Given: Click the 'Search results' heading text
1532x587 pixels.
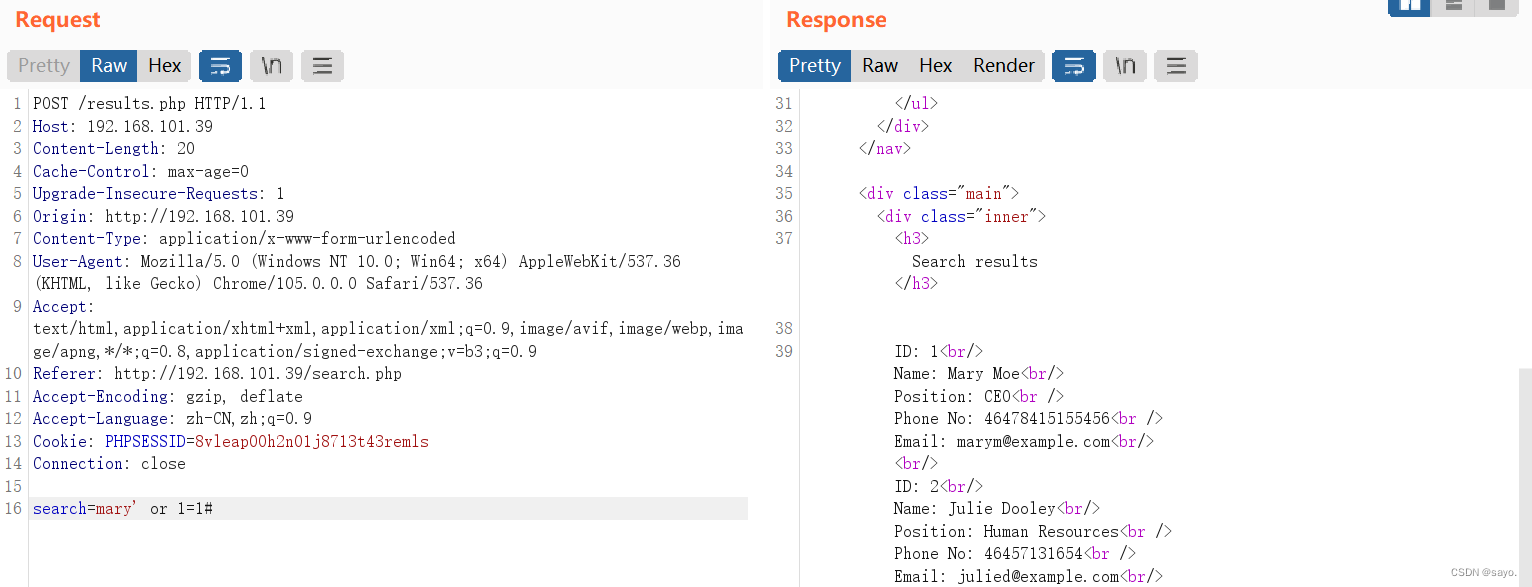Looking at the screenshot, I should pos(975,262).
